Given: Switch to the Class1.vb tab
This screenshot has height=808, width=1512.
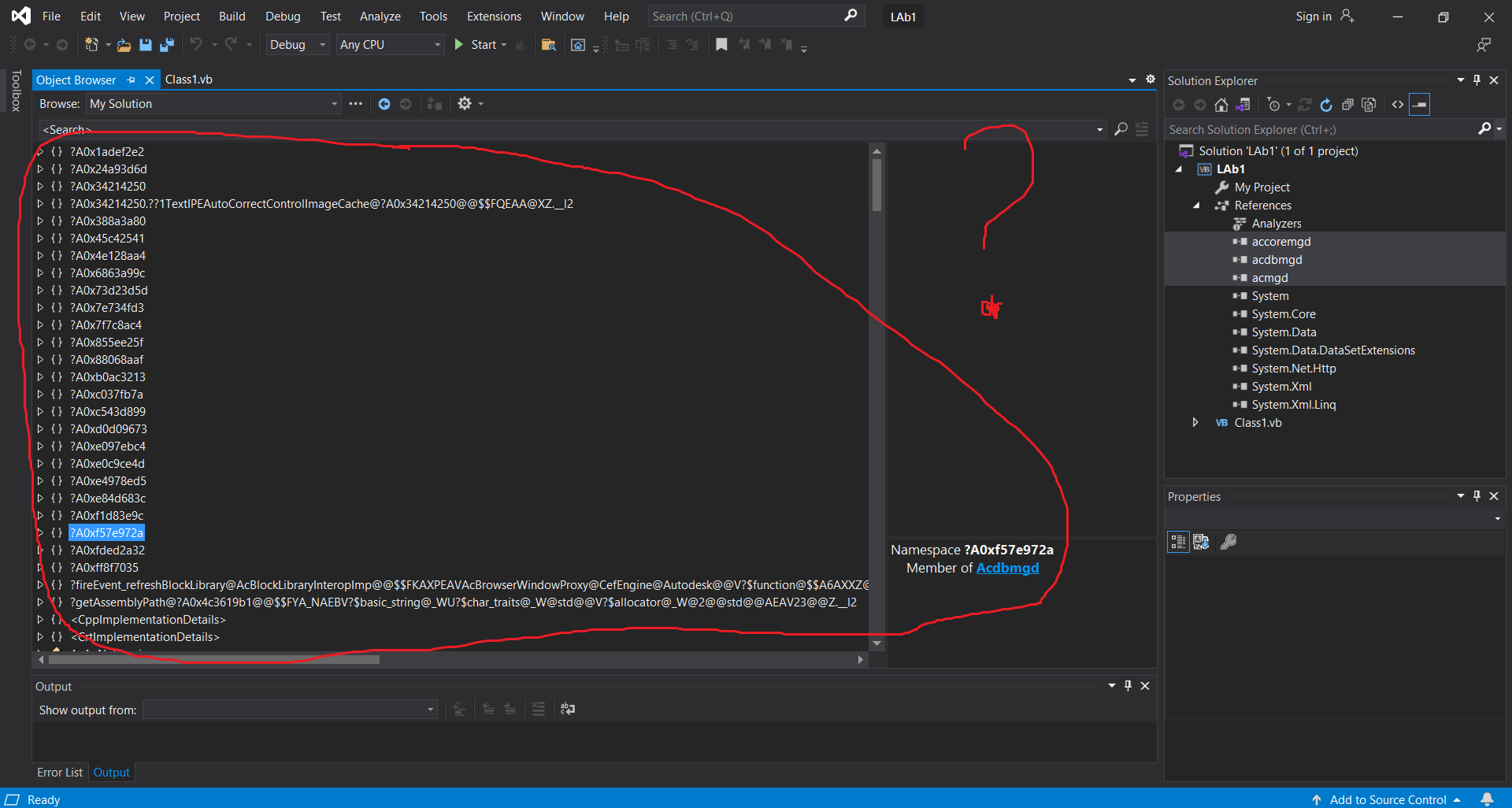Looking at the screenshot, I should pos(189,80).
